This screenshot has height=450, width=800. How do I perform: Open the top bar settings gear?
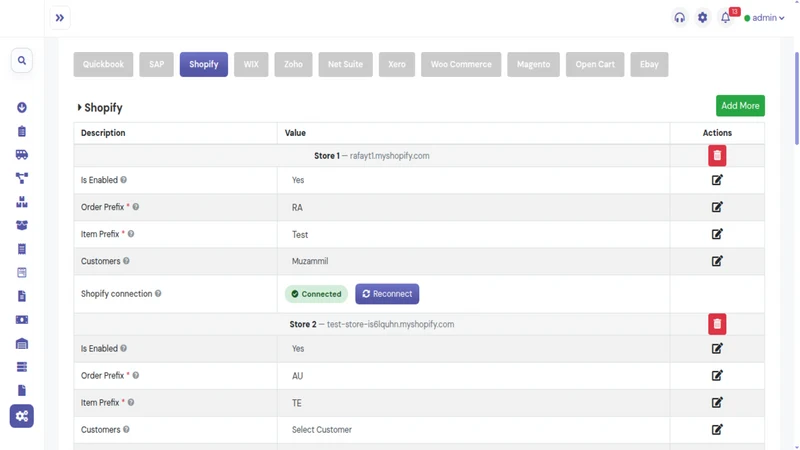703,17
